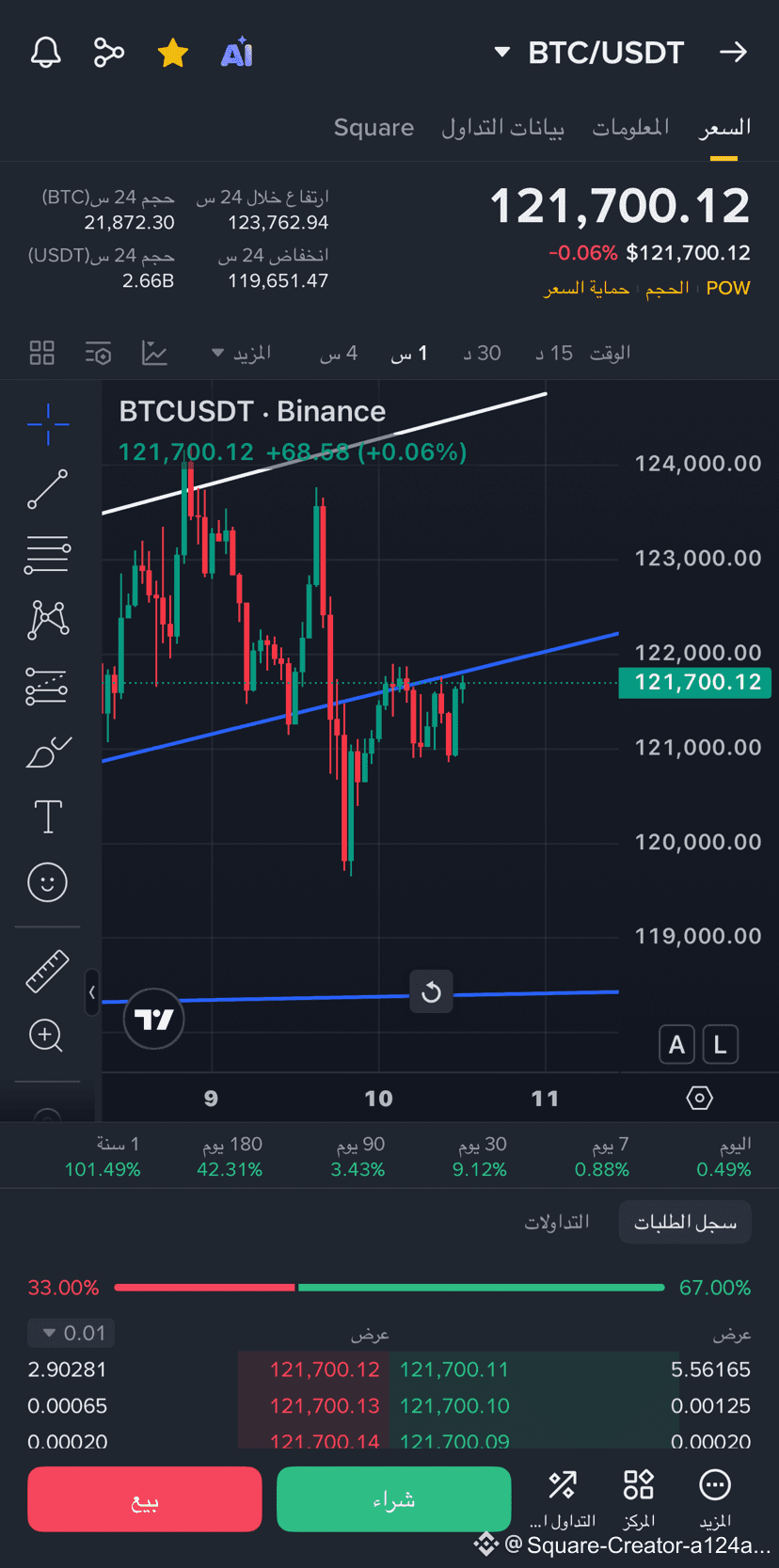Select the الوقت chart option

click(610, 354)
